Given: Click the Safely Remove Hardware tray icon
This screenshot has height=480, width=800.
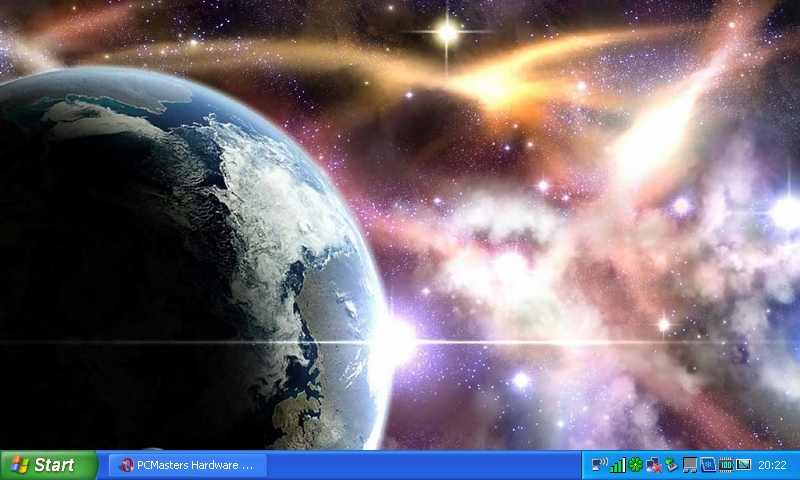Looking at the screenshot, I should point(671,465).
